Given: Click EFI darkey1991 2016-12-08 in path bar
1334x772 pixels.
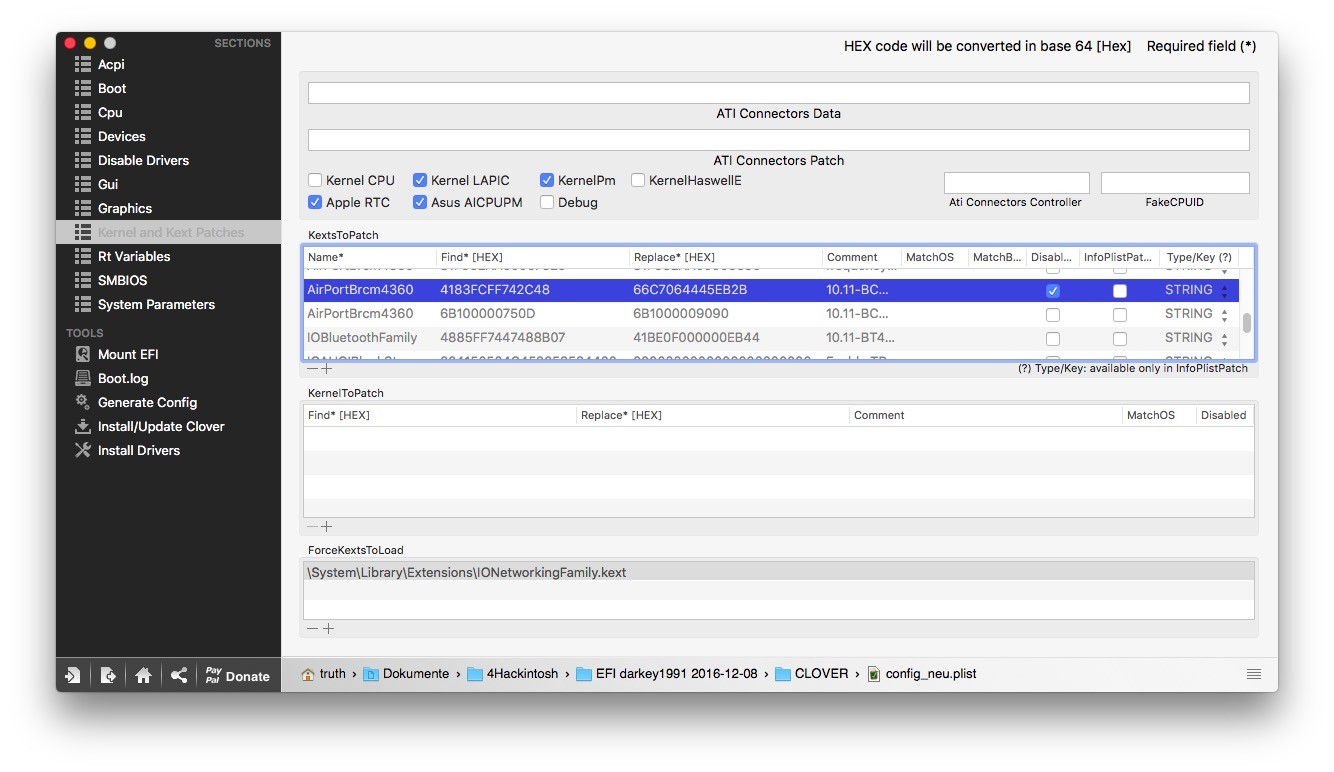Looking at the screenshot, I should [667, 674].
